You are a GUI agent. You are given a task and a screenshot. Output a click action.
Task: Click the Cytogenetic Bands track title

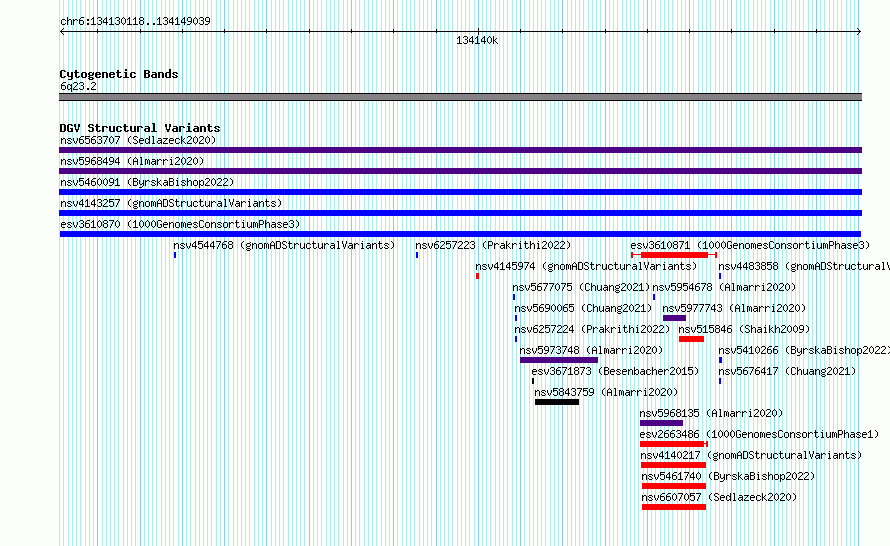coord(119,74)
